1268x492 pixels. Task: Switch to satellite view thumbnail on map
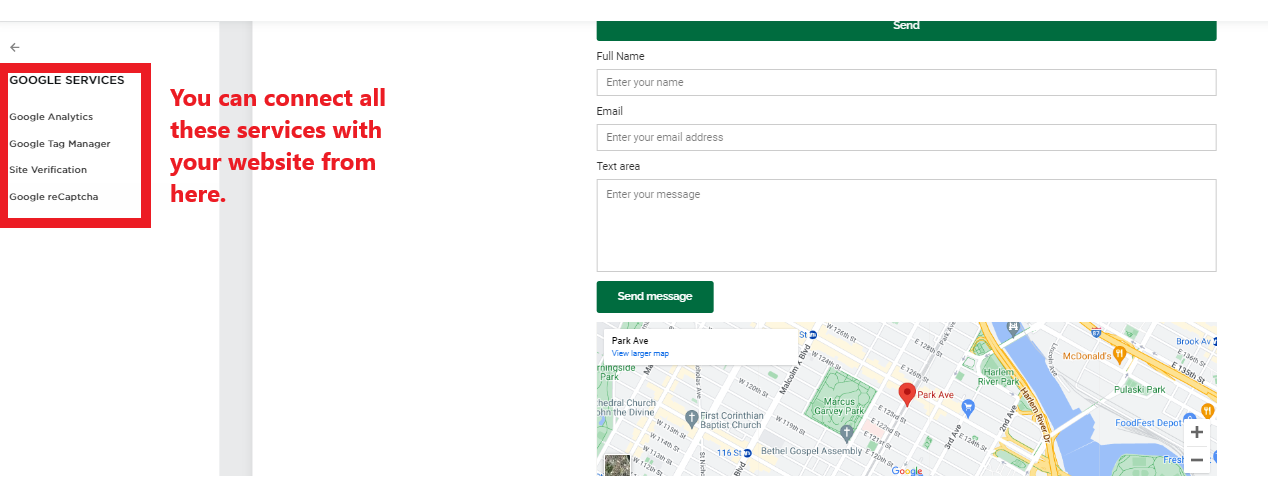pyautogui.click(x=618, y=464)
